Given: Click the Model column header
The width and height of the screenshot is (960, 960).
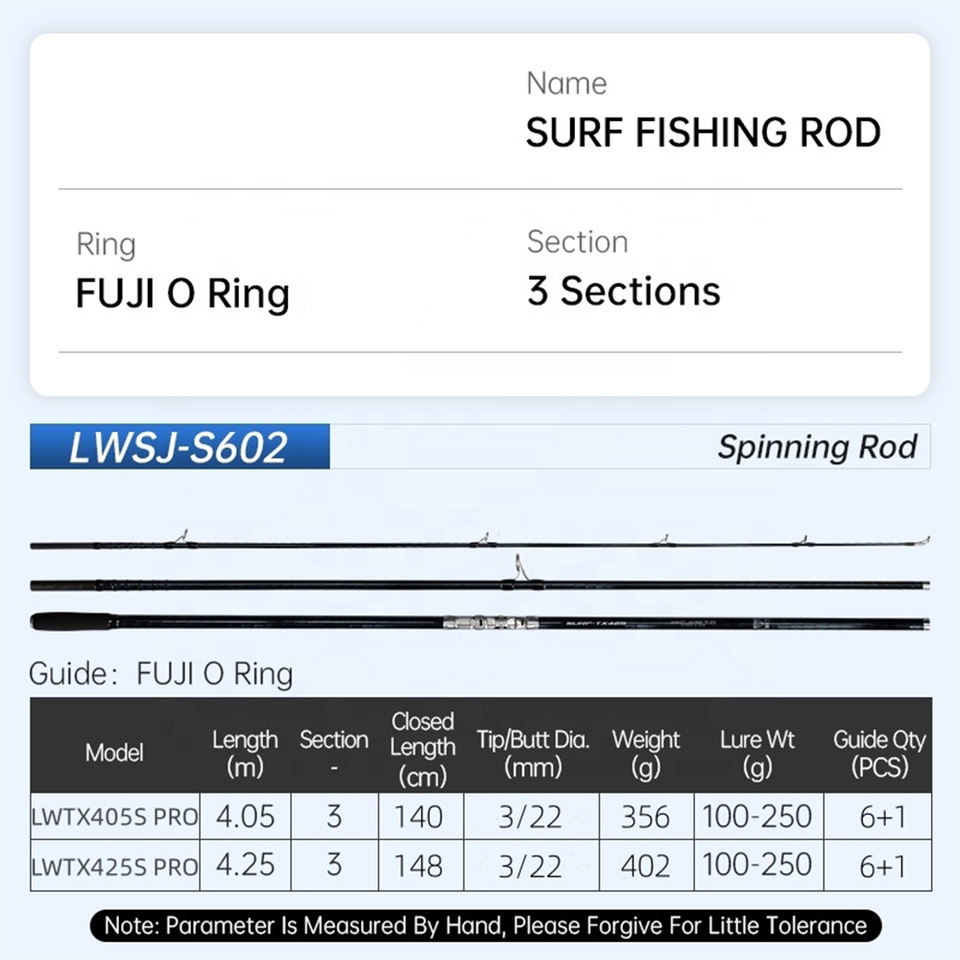Looking at the screenshot, I should tap(114, 752).
